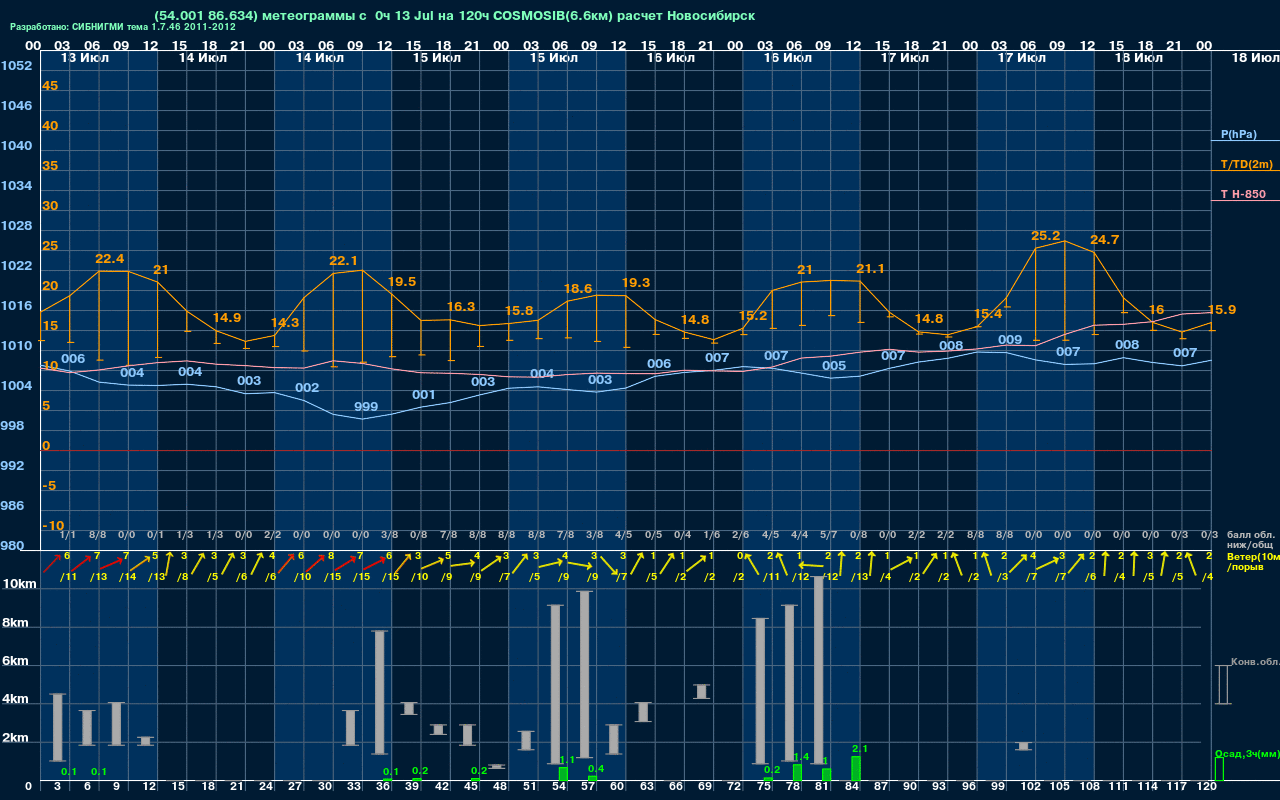This screenshot has width=1280, height=800.
Task: Click the 25.2 temperature peak value
Action: click(1045, 236)
